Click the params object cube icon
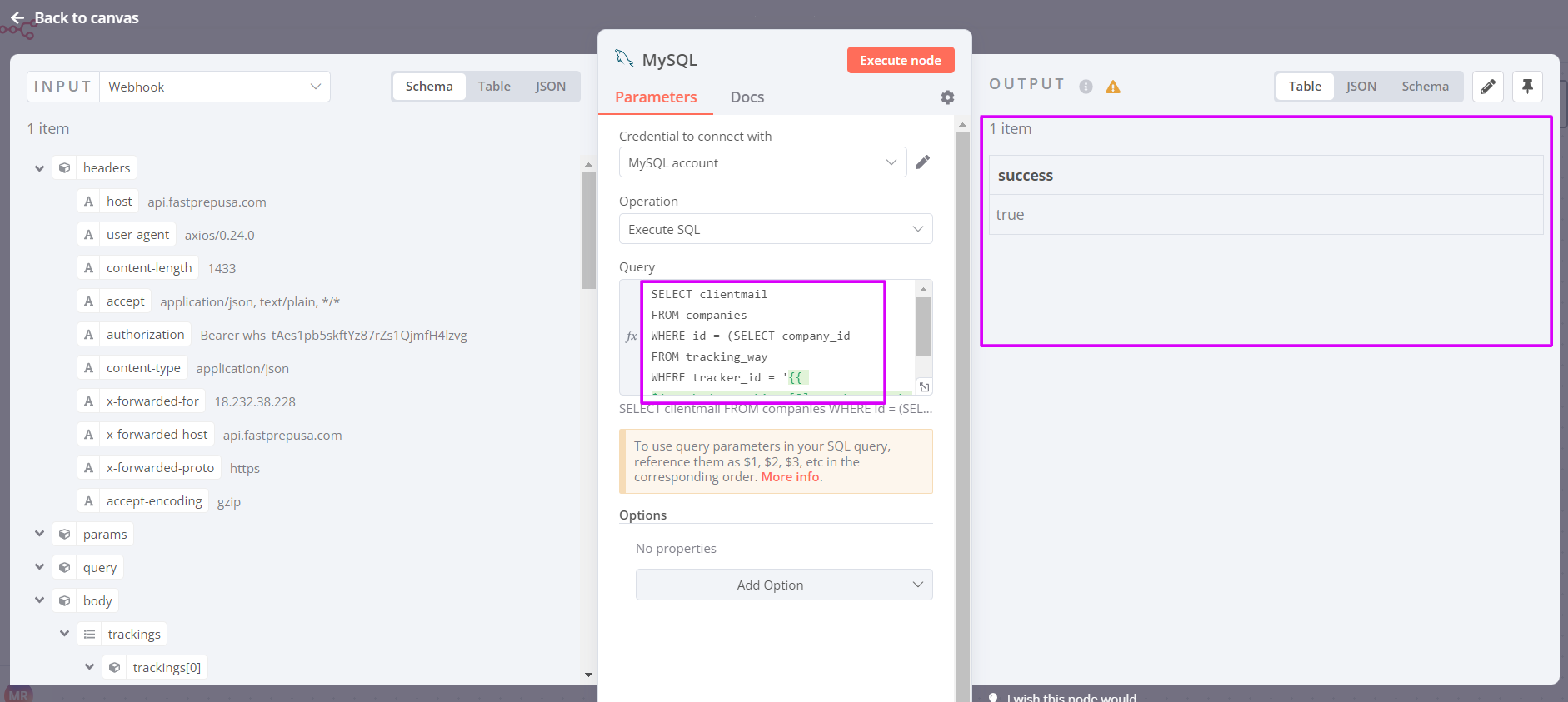Image resolution: width=1568 pixels, height=702 pixels. click(64, 535)
